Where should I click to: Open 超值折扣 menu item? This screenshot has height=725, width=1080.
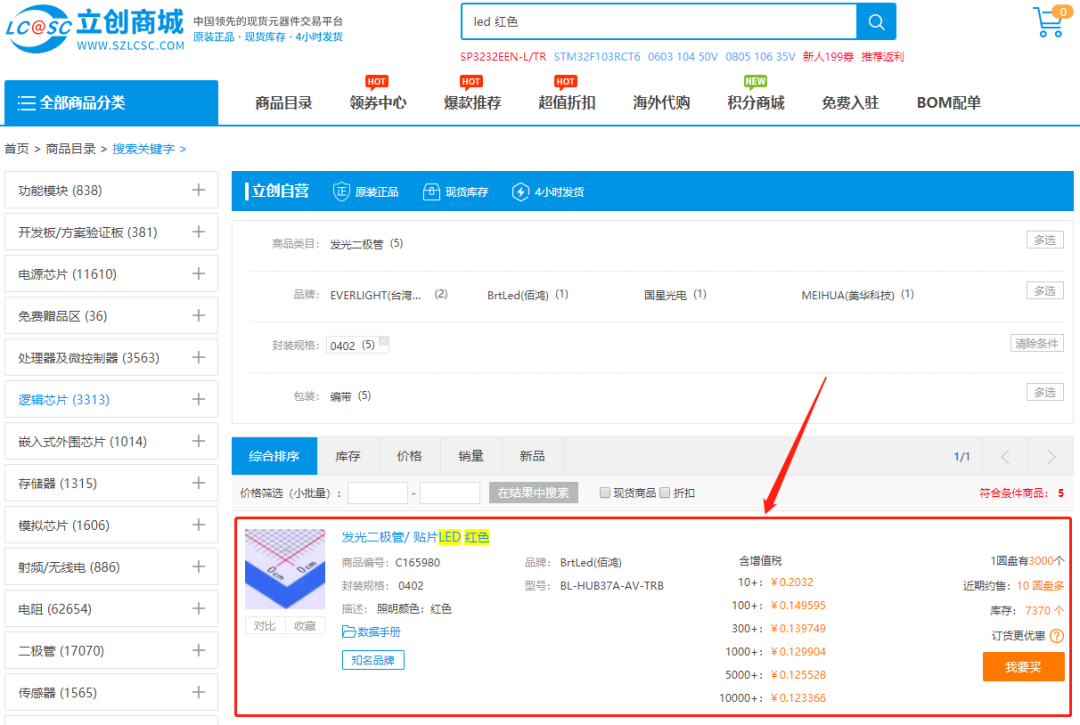click(567, 103)
